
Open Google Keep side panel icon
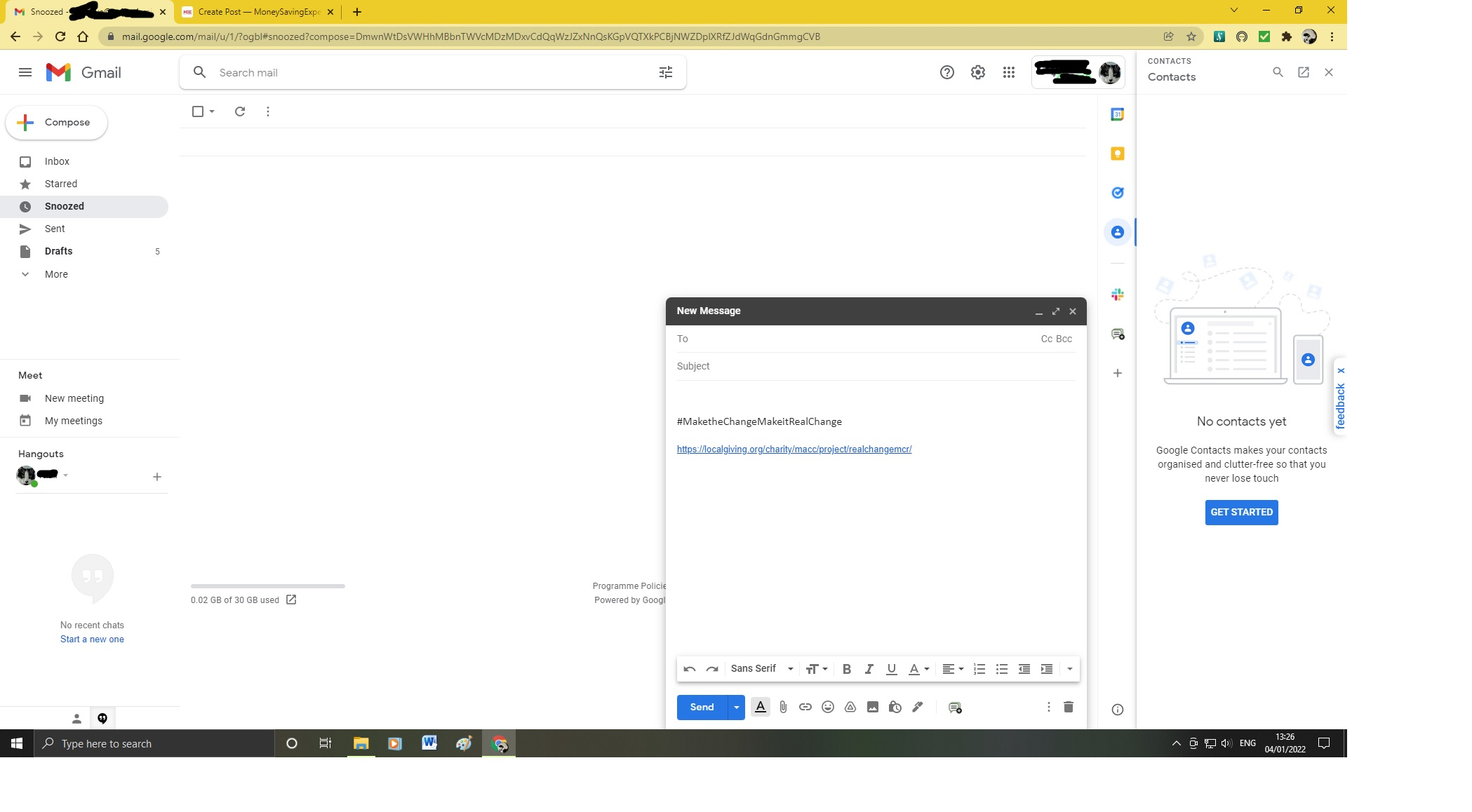pyautogui.click(x=1118, y=154)
